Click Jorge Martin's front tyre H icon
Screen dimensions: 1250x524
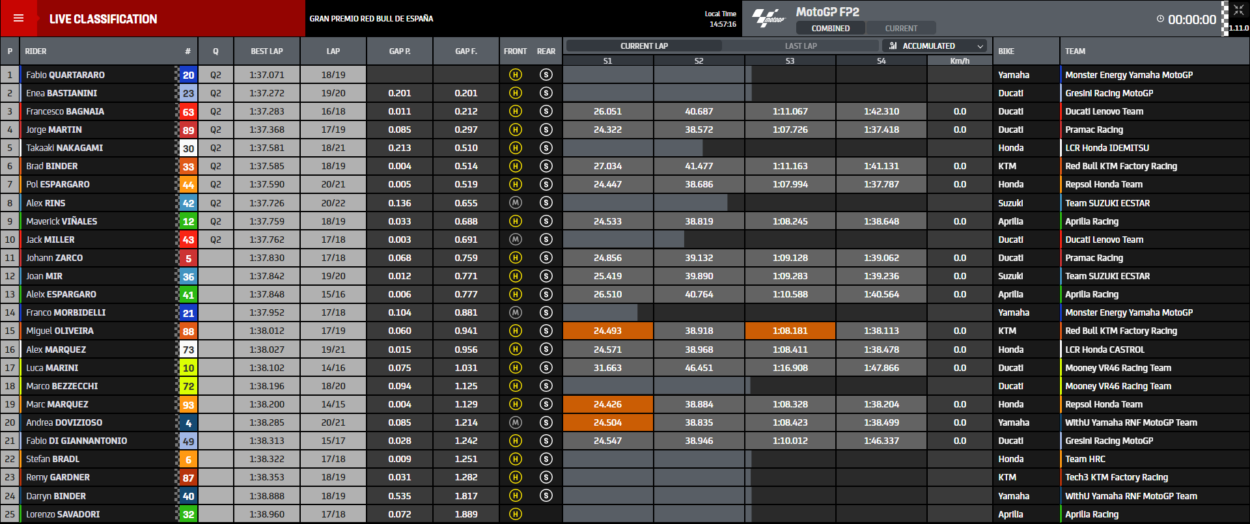(516, 130)
